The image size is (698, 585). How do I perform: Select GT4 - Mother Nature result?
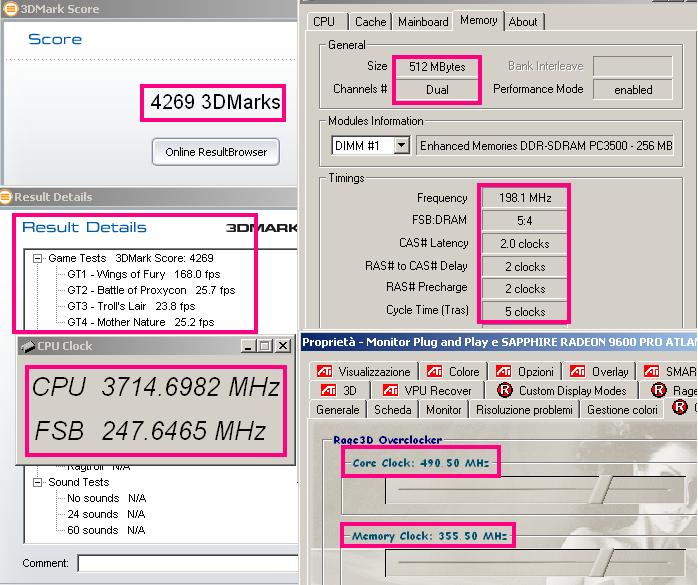(141, 322)
